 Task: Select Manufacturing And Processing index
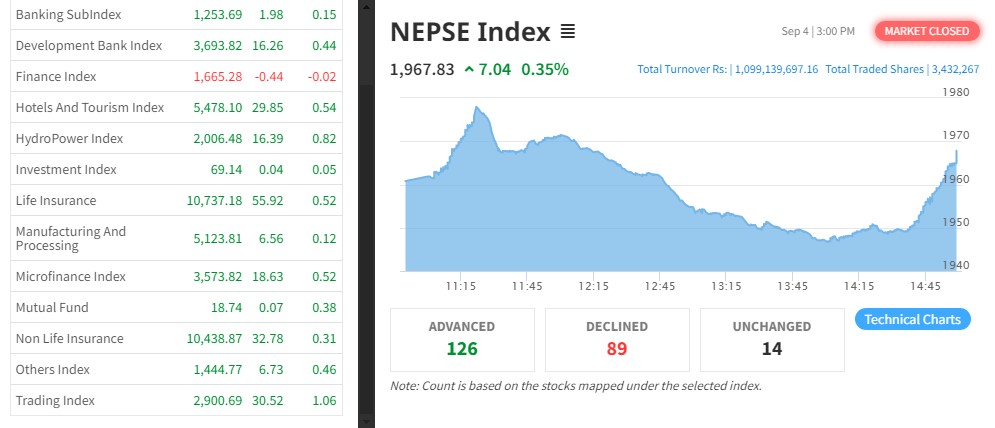click(x=71, y=238)
